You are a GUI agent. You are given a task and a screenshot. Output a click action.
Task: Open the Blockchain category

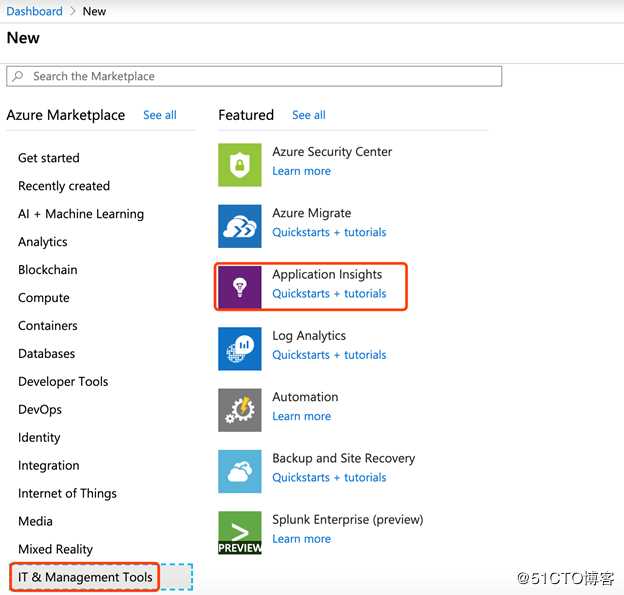pyautogui.click(x=48, y=270)
